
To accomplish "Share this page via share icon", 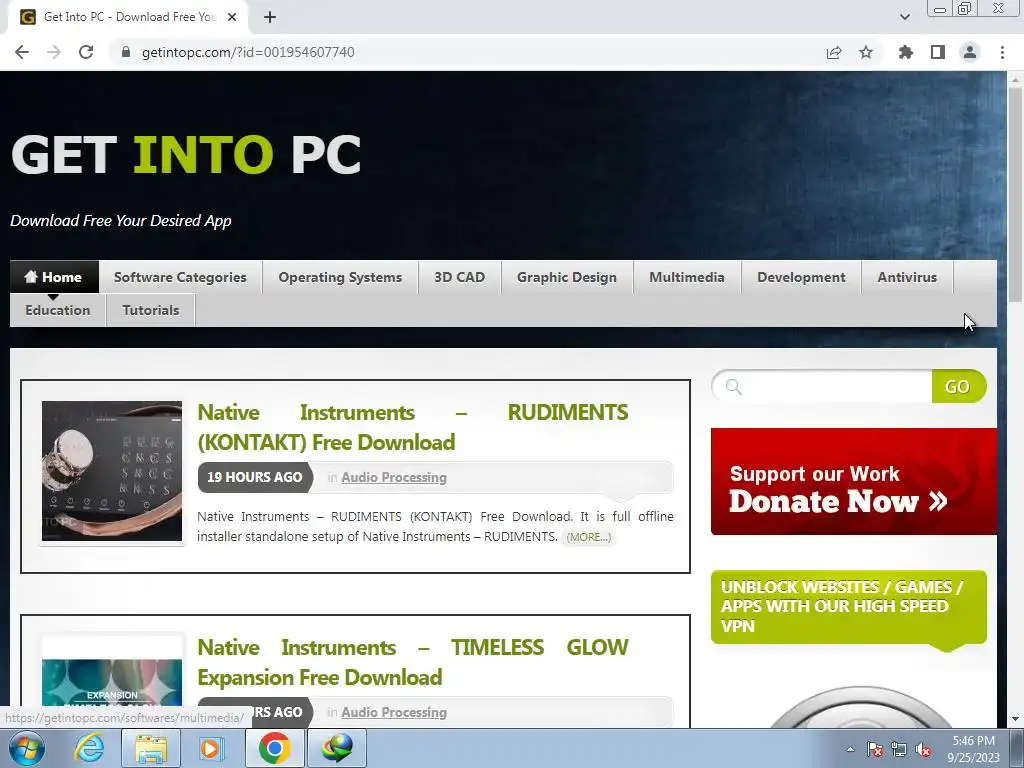I will coord(834,52).
